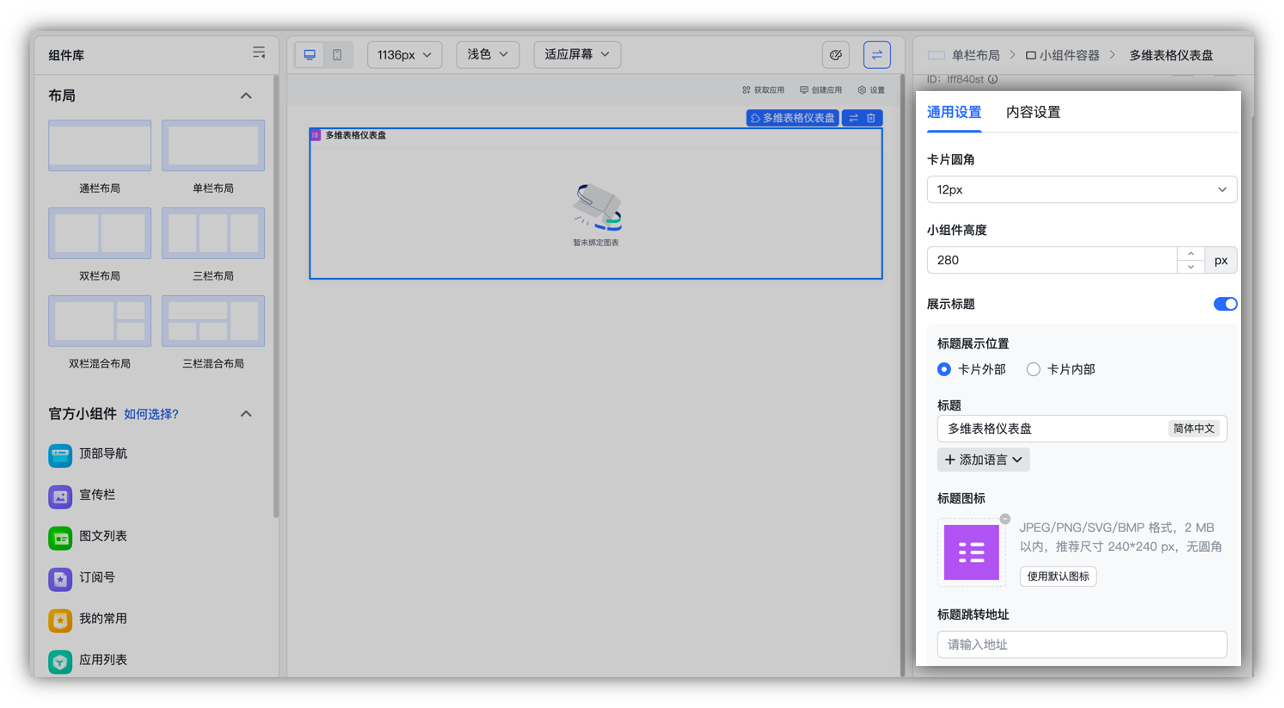Click the 顶部导航 widget label
Screen dimensions: 1284x708
coord(103,454)
